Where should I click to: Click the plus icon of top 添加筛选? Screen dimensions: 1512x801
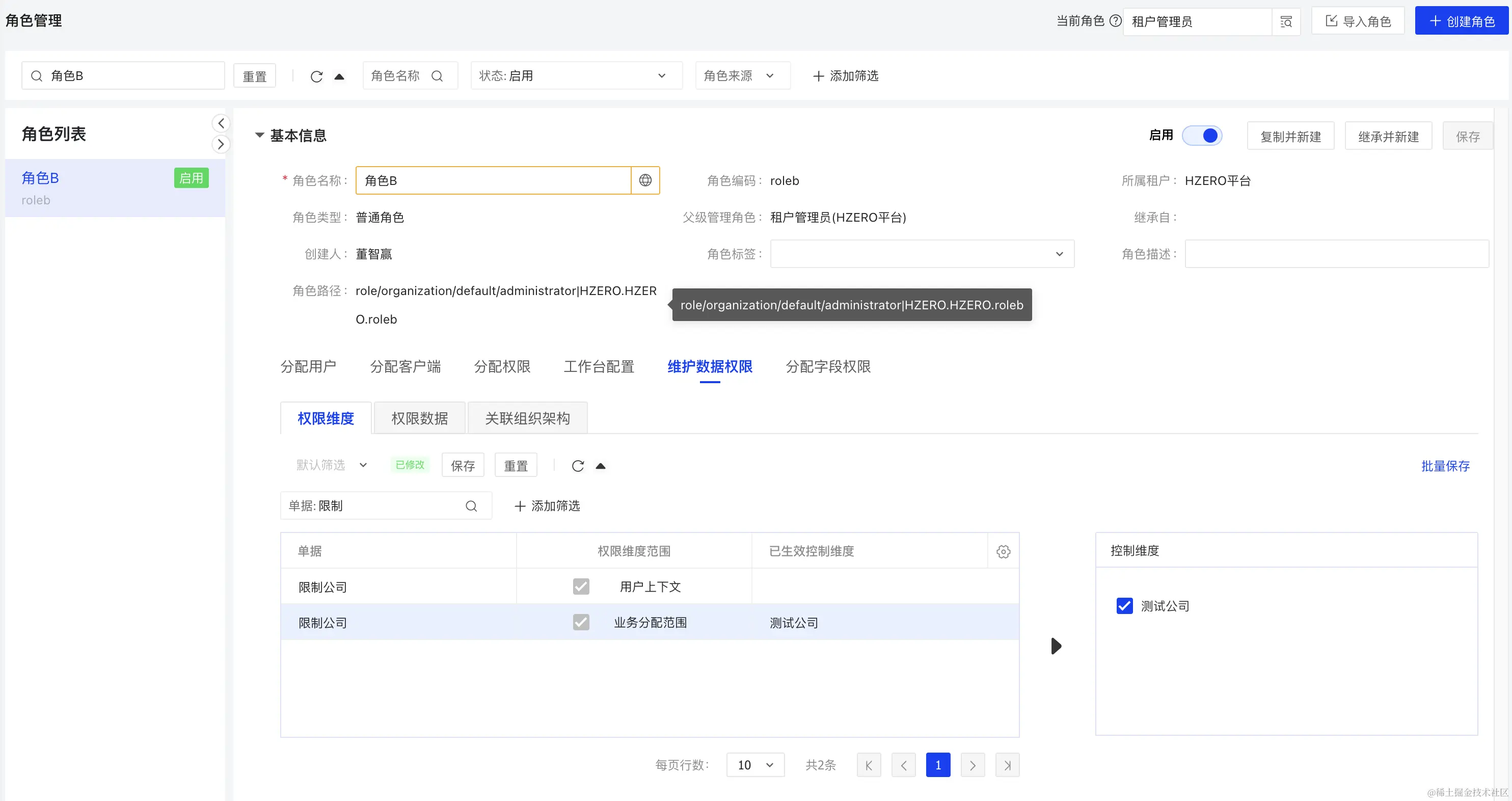click(x=818, y=76)
